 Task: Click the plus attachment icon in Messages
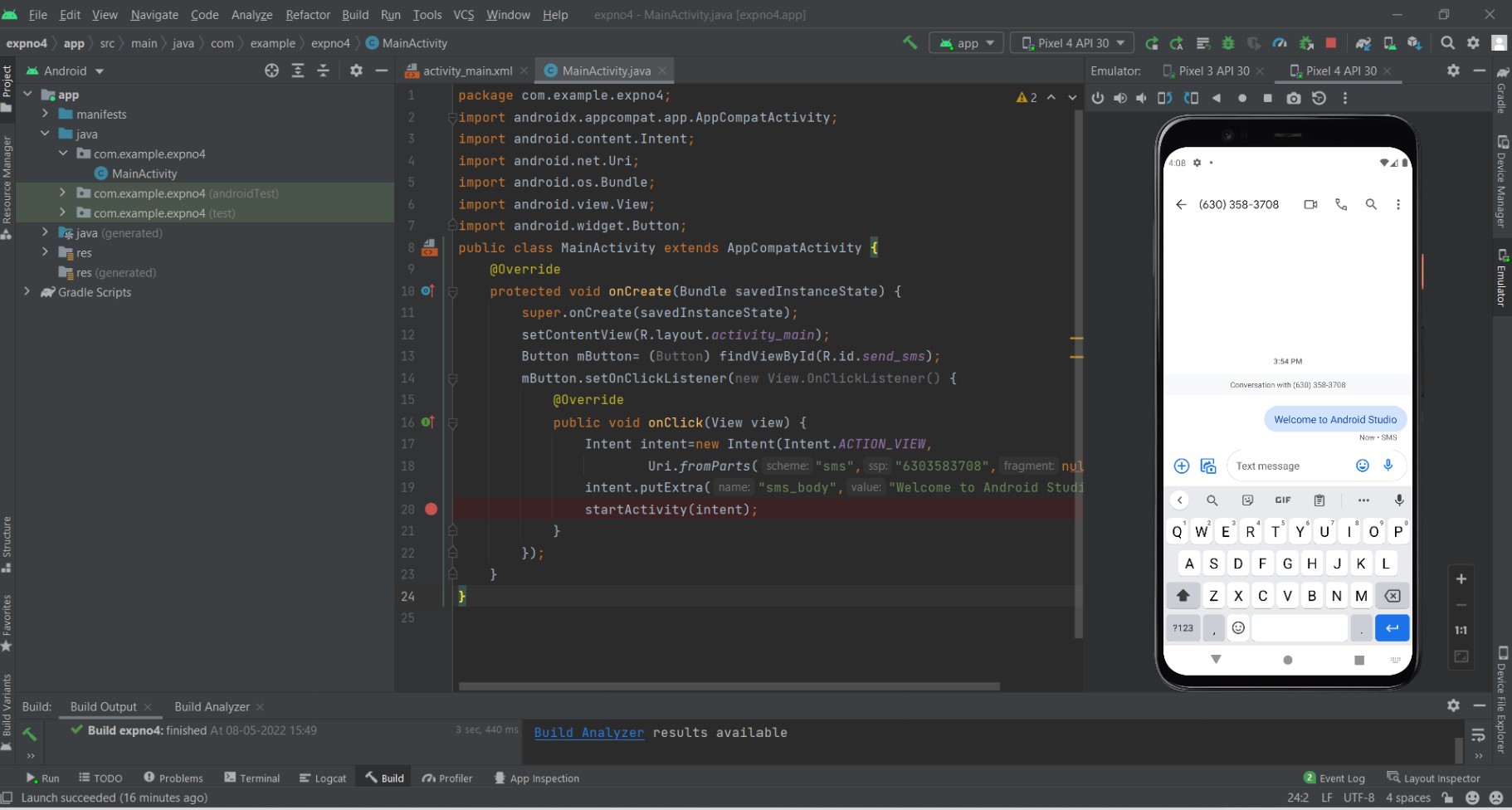(x=1182, y=466)
